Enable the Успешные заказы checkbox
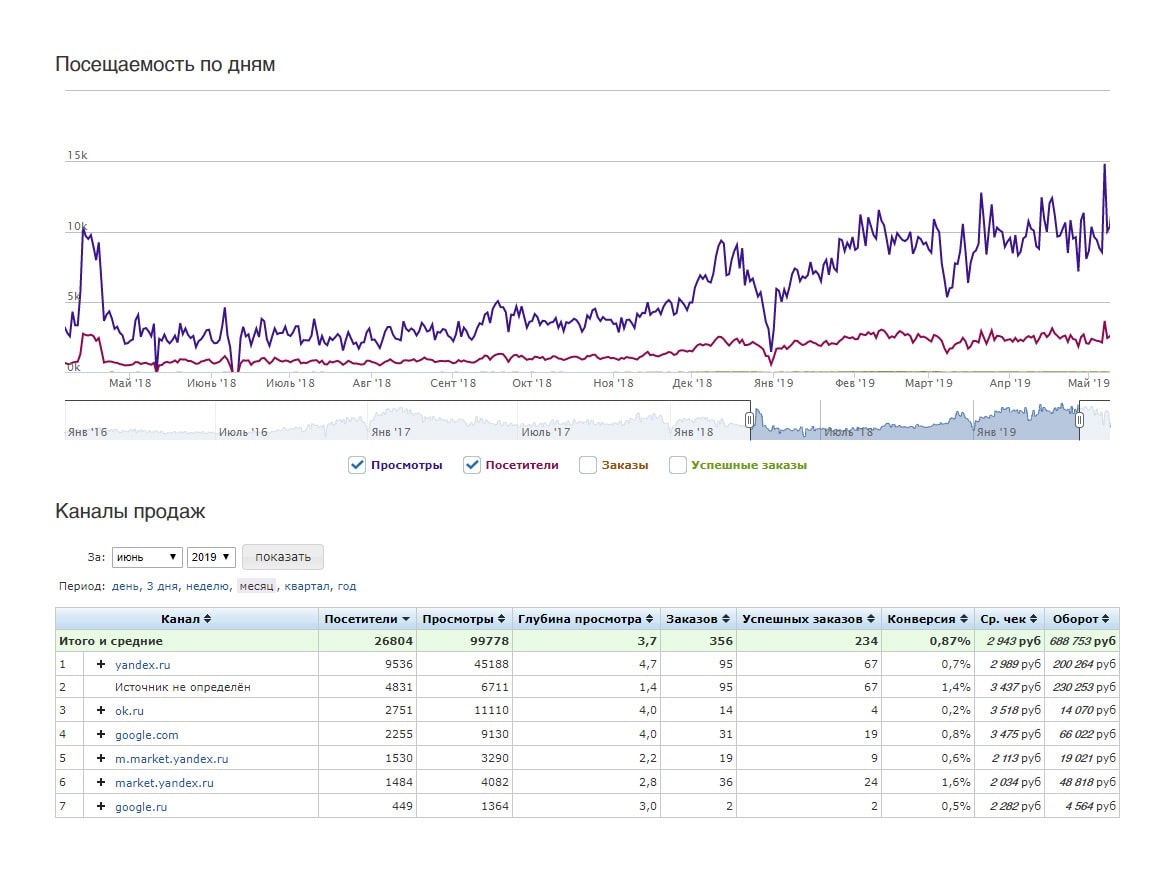 (x=678, y=465)
